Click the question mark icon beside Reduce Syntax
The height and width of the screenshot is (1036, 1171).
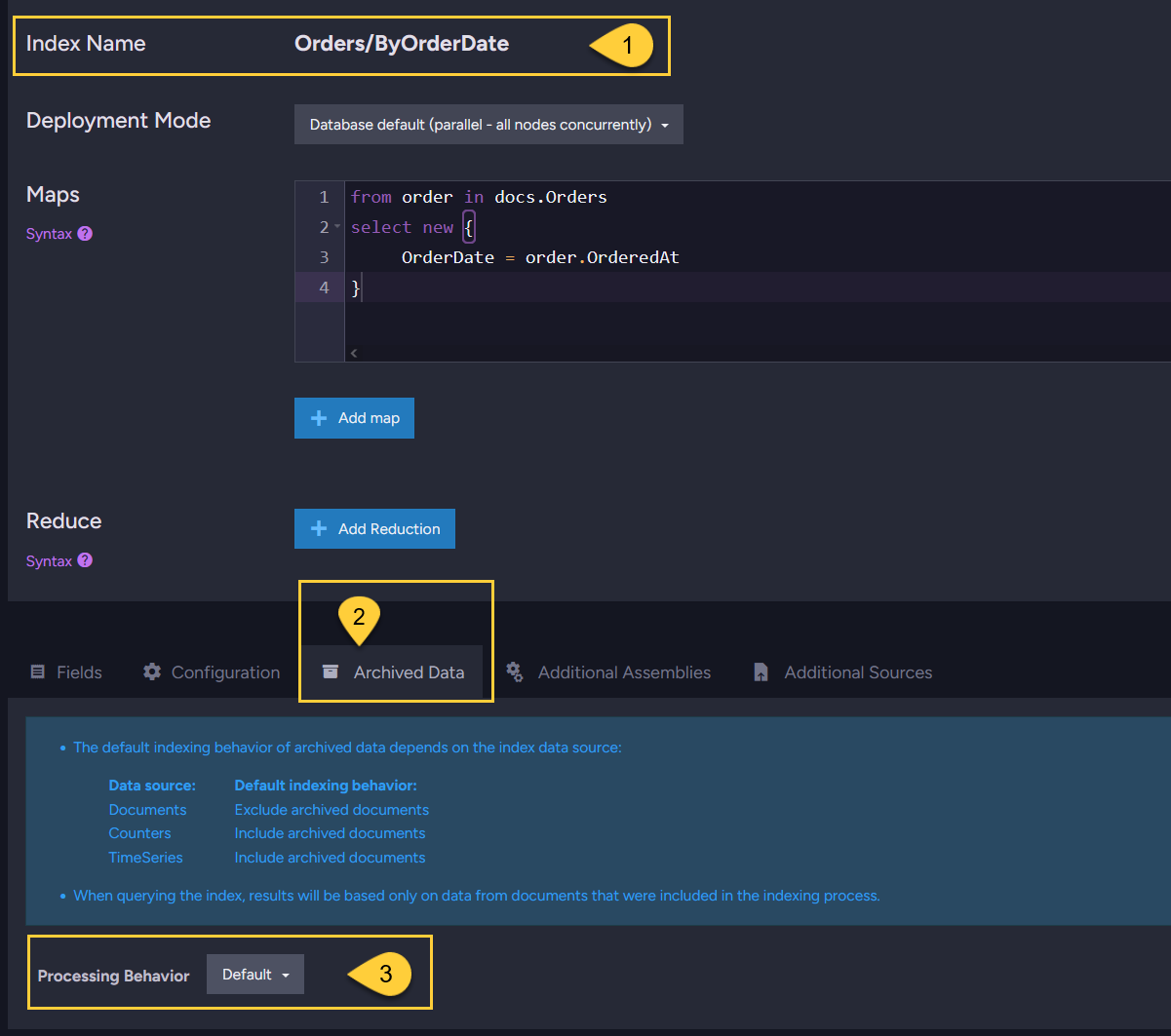click(x=85, y=560)
